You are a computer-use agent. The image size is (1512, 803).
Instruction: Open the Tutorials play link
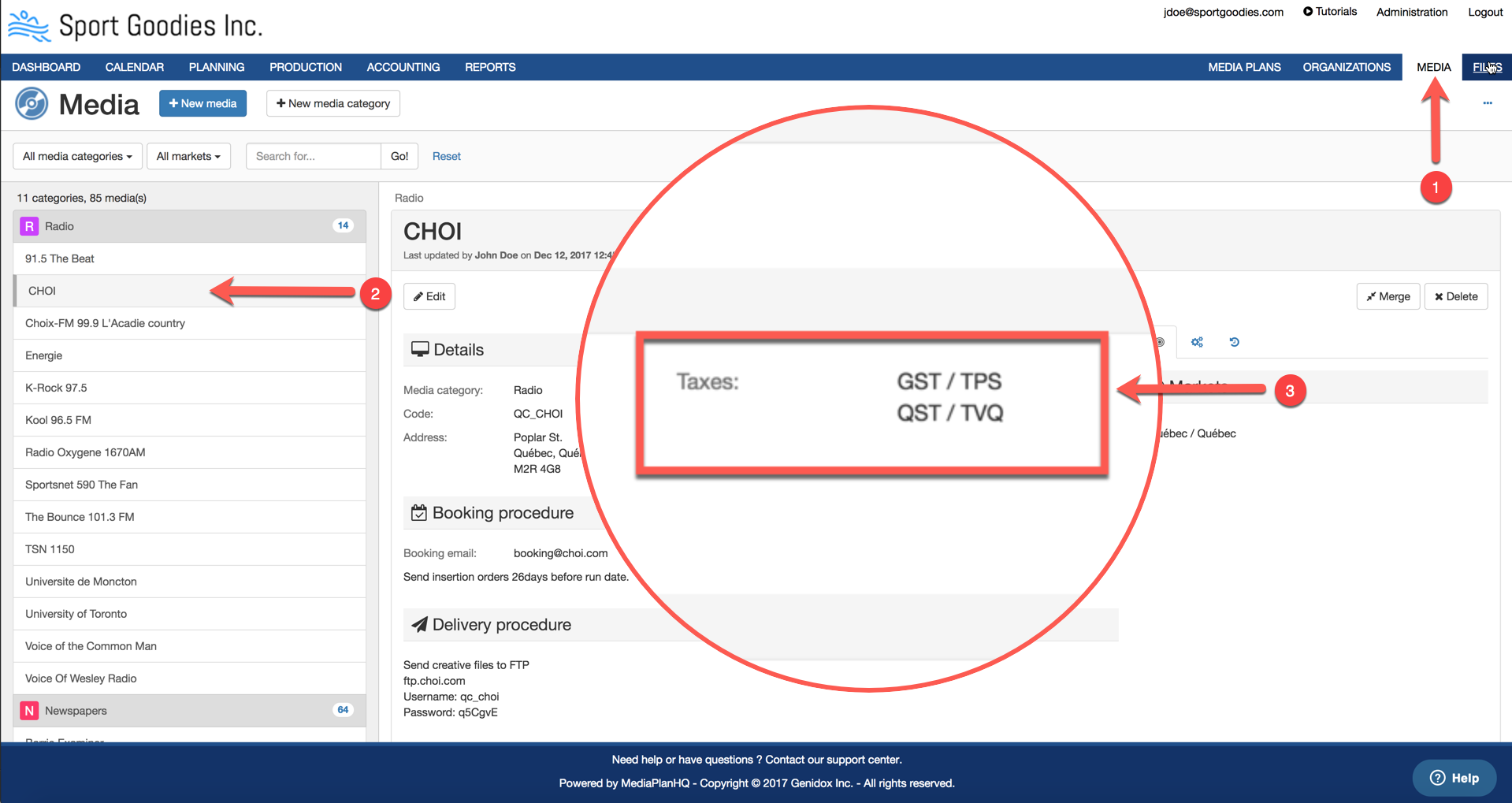1329,12
